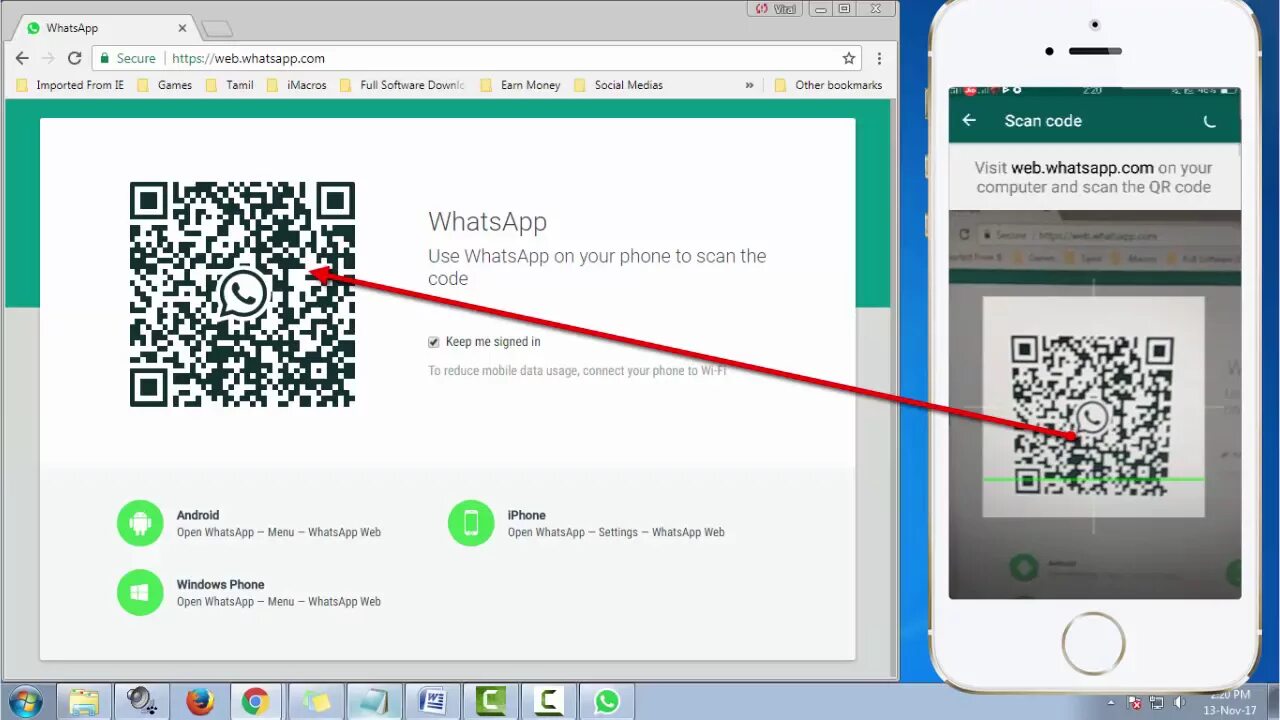Click the Android label text
The width and height of the screenshot is (1280, 720).
198,515
